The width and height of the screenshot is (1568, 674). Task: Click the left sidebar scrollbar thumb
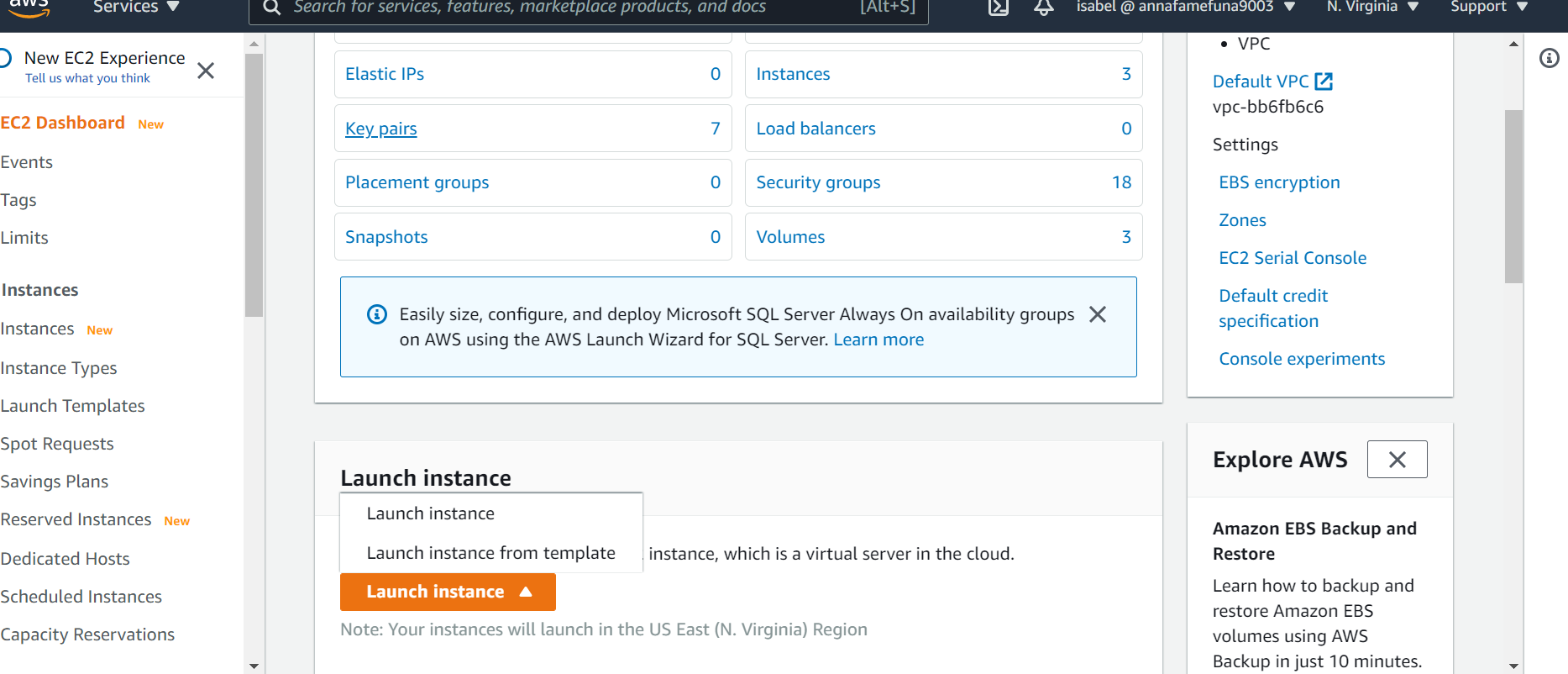(254, 185)
